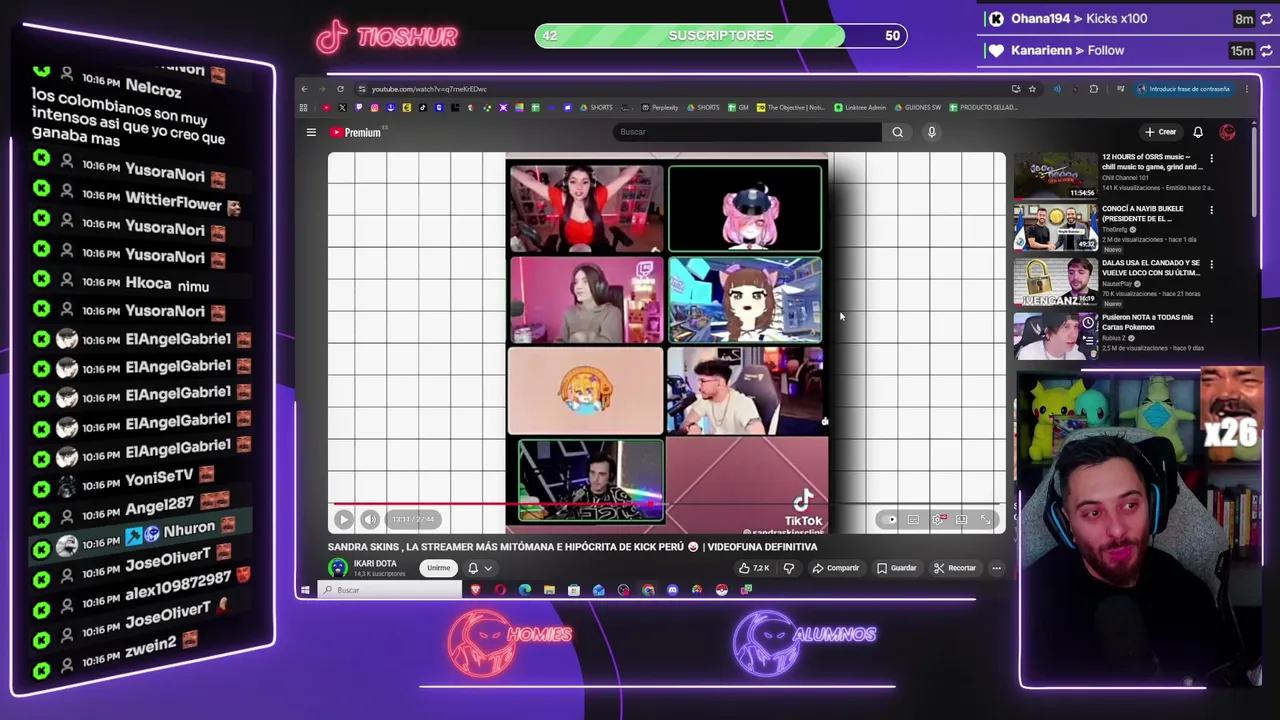Open the YouTube hamburger guide menu
The image size is (1280, 720).
pyautogui.click(x=311, y=132)
